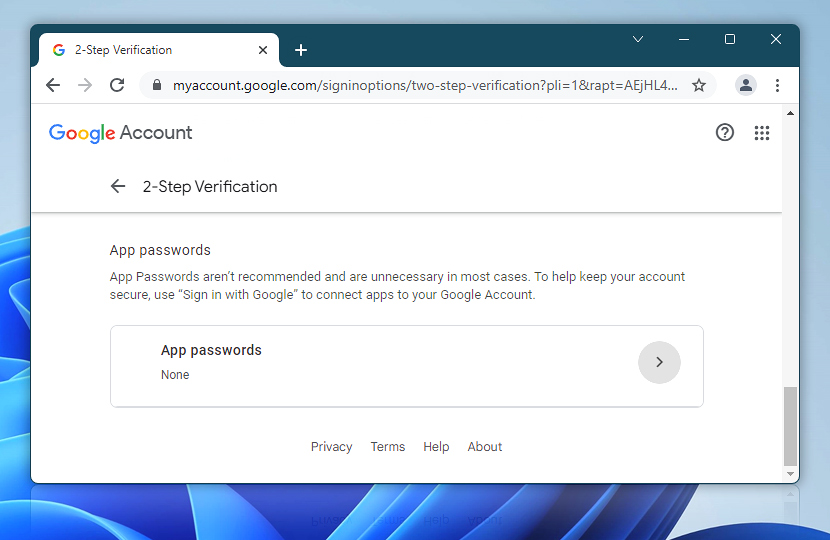
Task: Open the Chrome profile avatar icon
Action: [746, 85]
